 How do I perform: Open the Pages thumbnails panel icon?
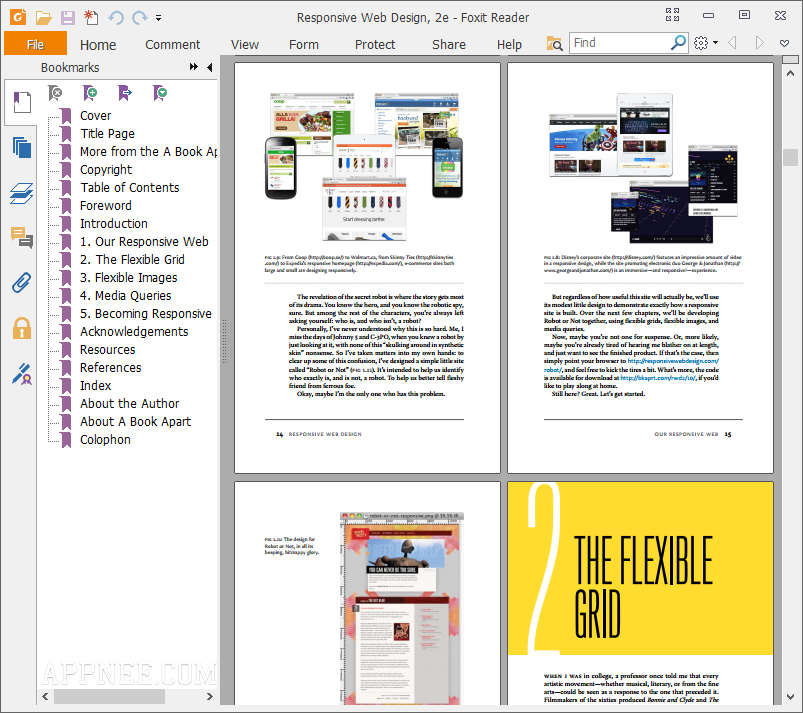22,148
